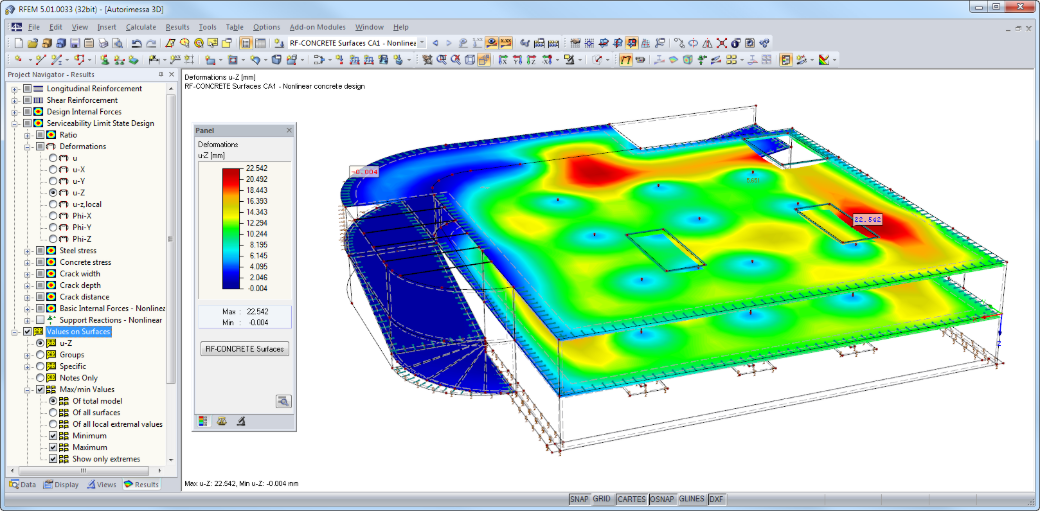Click the open folder icon

32,43
